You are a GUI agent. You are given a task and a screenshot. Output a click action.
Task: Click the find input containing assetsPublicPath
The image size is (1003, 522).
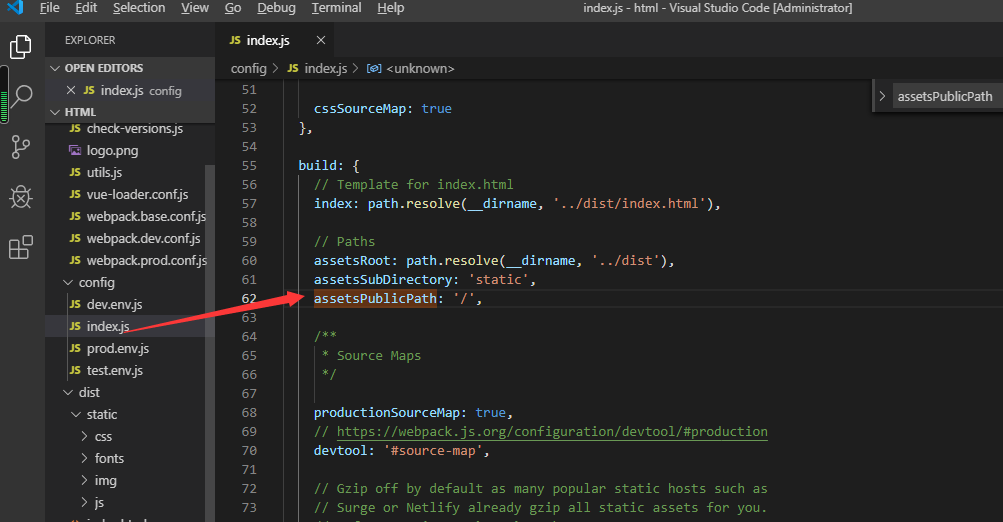(947, 97)
